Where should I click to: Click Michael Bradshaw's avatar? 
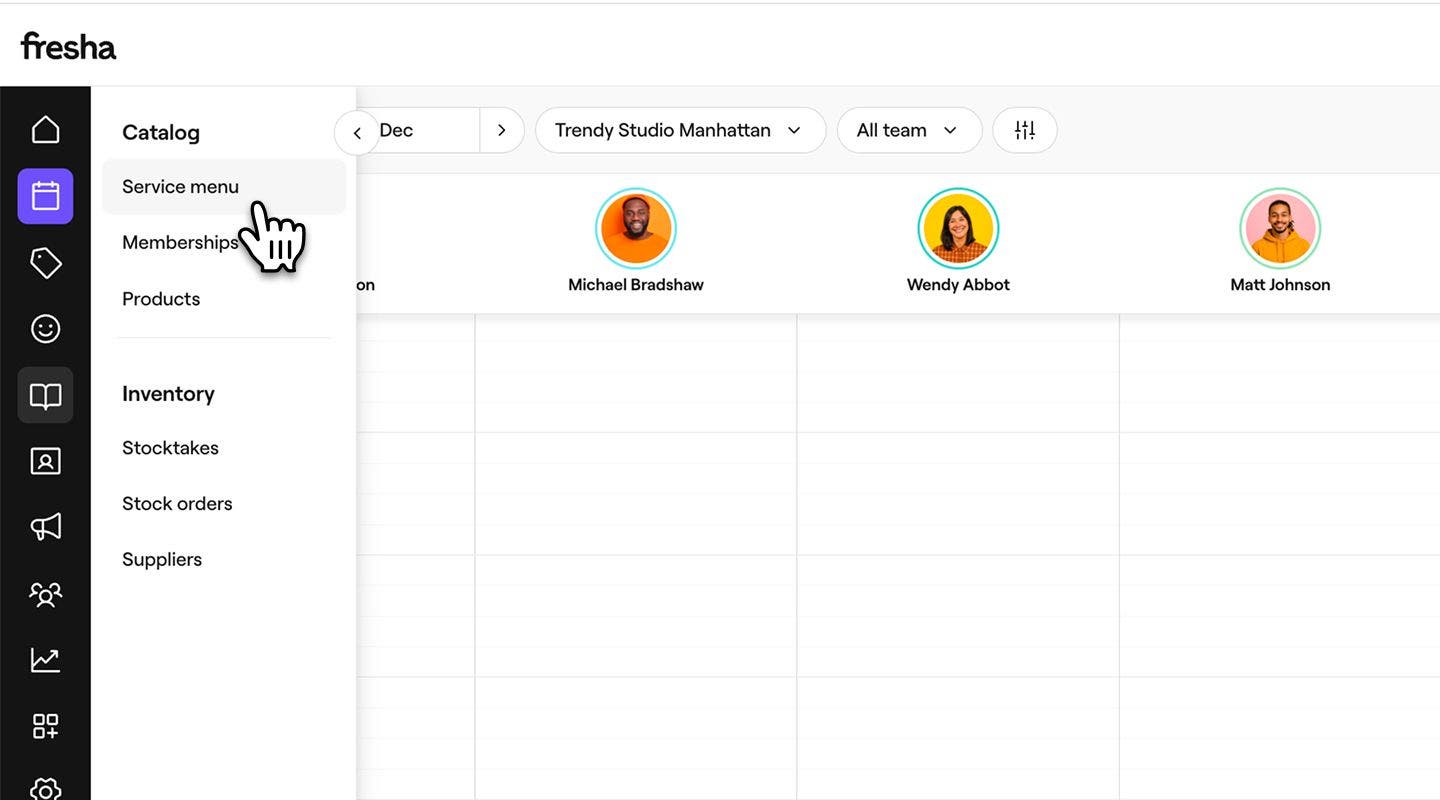click(x=635, y=229)
